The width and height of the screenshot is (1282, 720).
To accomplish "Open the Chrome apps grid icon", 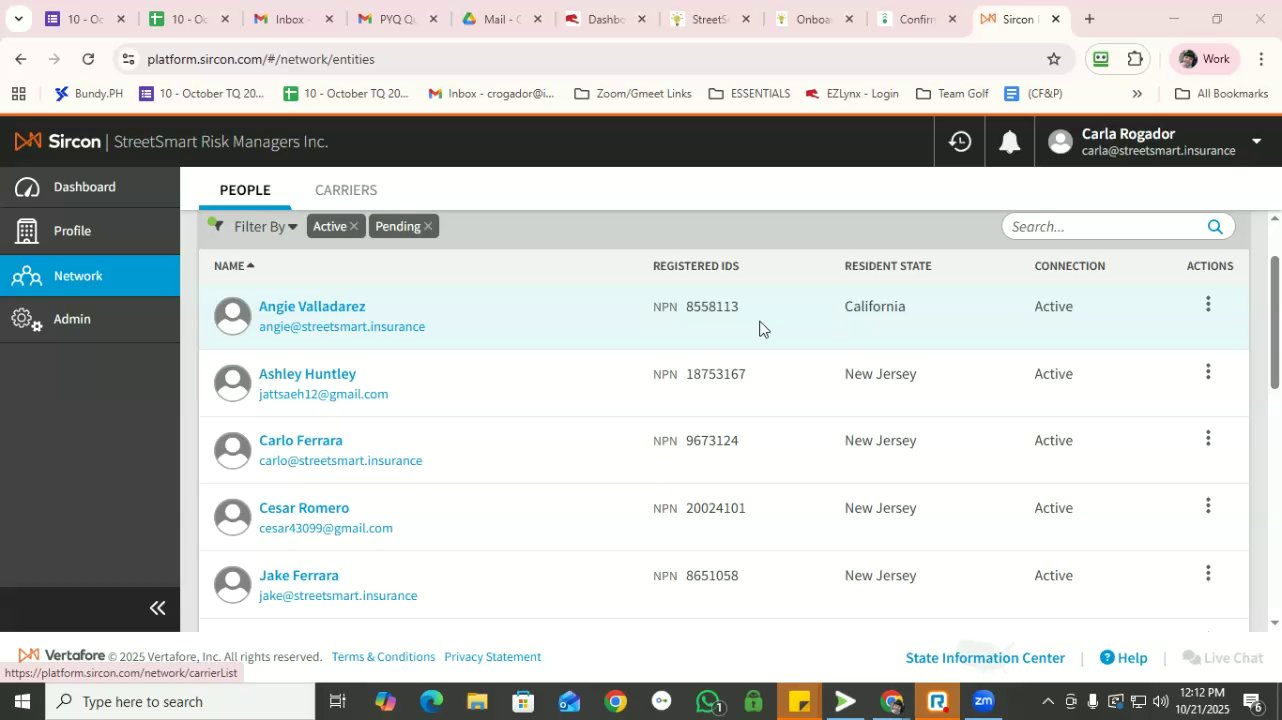I will (18, 94).
